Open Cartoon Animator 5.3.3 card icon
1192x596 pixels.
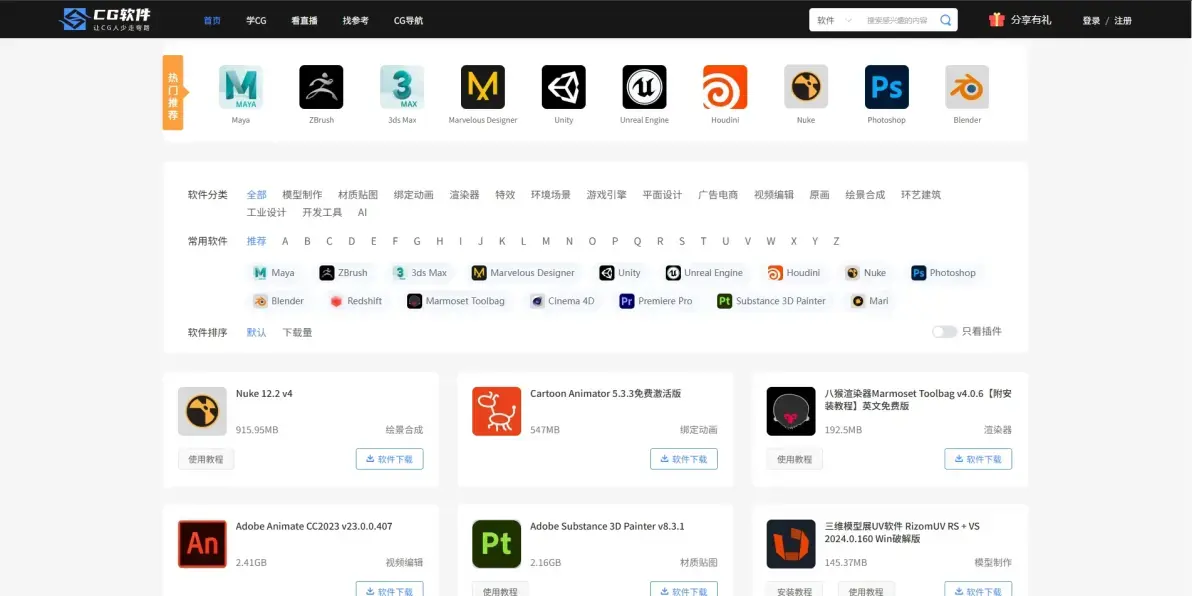tap(496, 411)
